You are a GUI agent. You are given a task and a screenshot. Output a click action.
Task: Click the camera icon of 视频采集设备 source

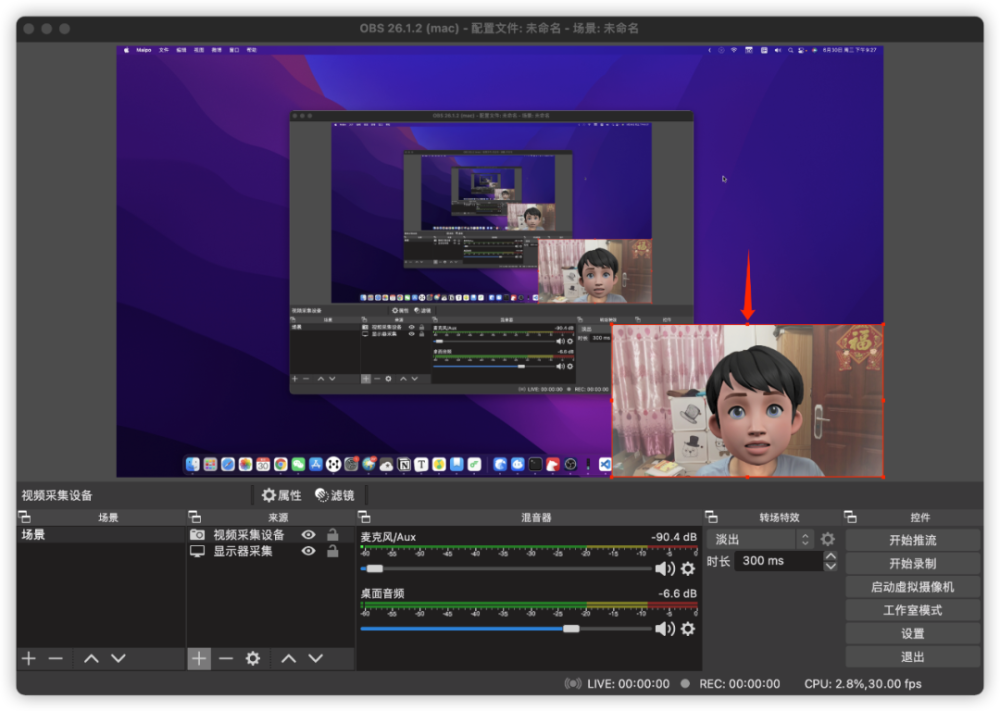point(197,535)
